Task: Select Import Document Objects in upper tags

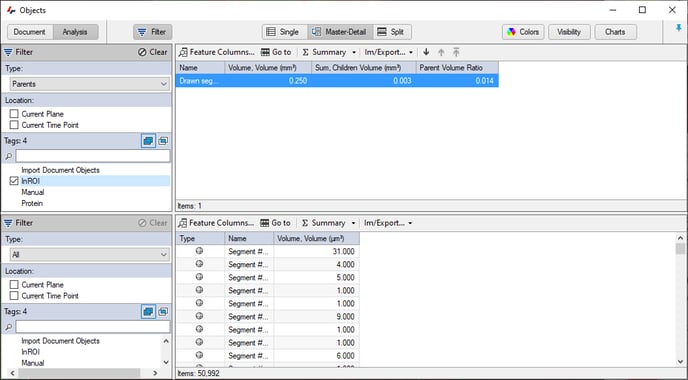Action: pyautogui.click(x=61, y=170)
